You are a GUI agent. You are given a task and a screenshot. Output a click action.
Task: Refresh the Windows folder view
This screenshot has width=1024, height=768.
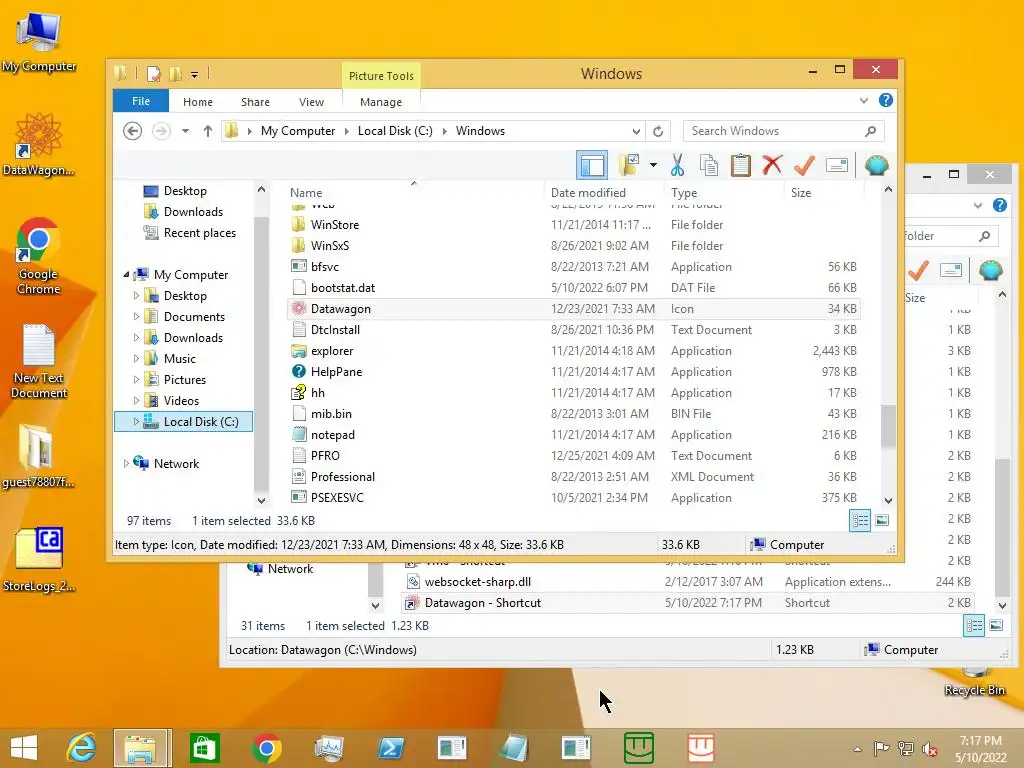point(658,131)
